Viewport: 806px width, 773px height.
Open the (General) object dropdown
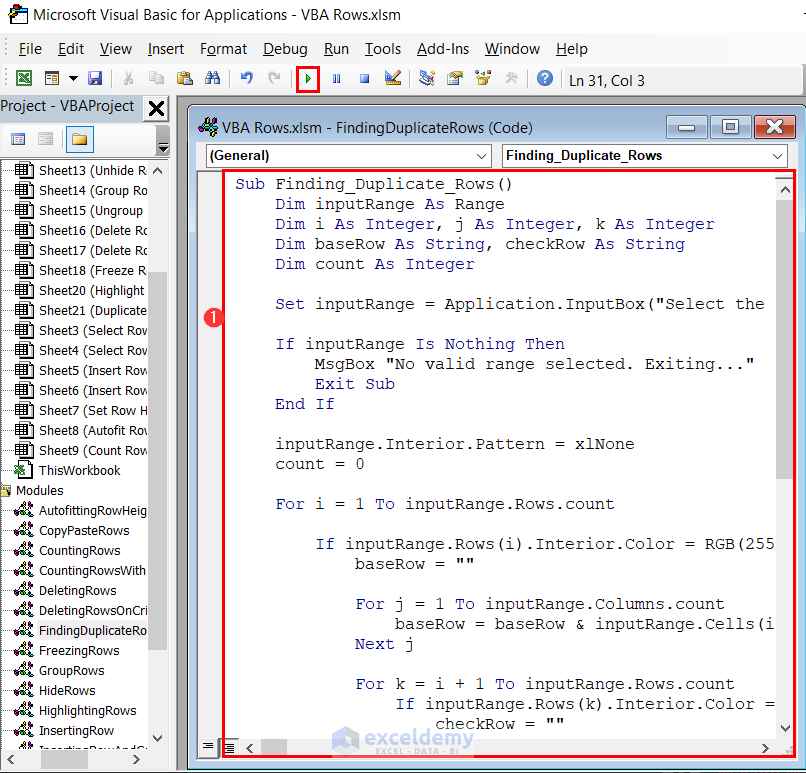(x=480, y=156)
